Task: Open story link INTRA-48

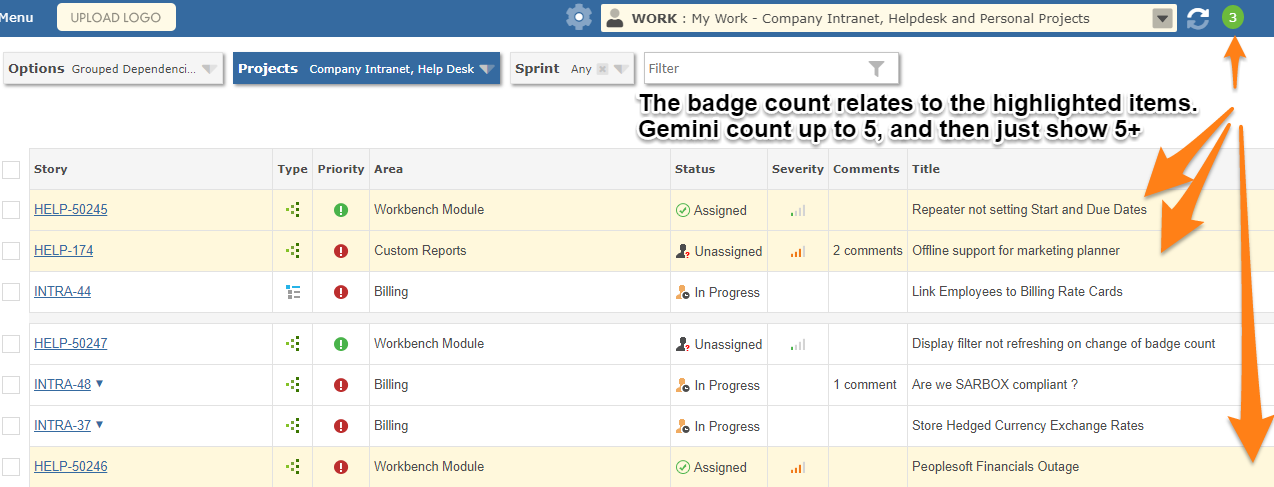Action: [62, 384]
